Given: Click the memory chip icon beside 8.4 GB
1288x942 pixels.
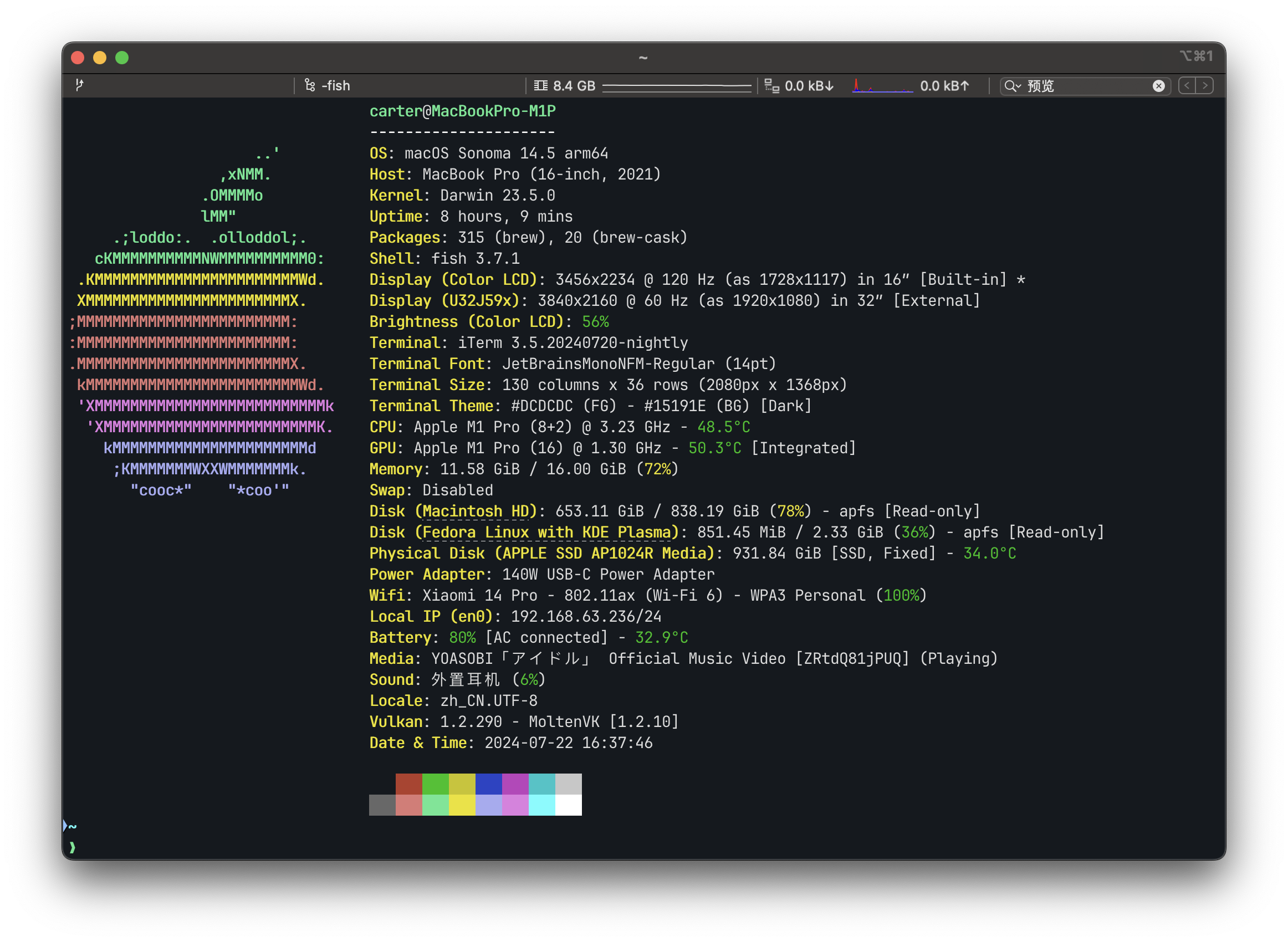Looking at the screenshot, I should [x=540, y=85].
